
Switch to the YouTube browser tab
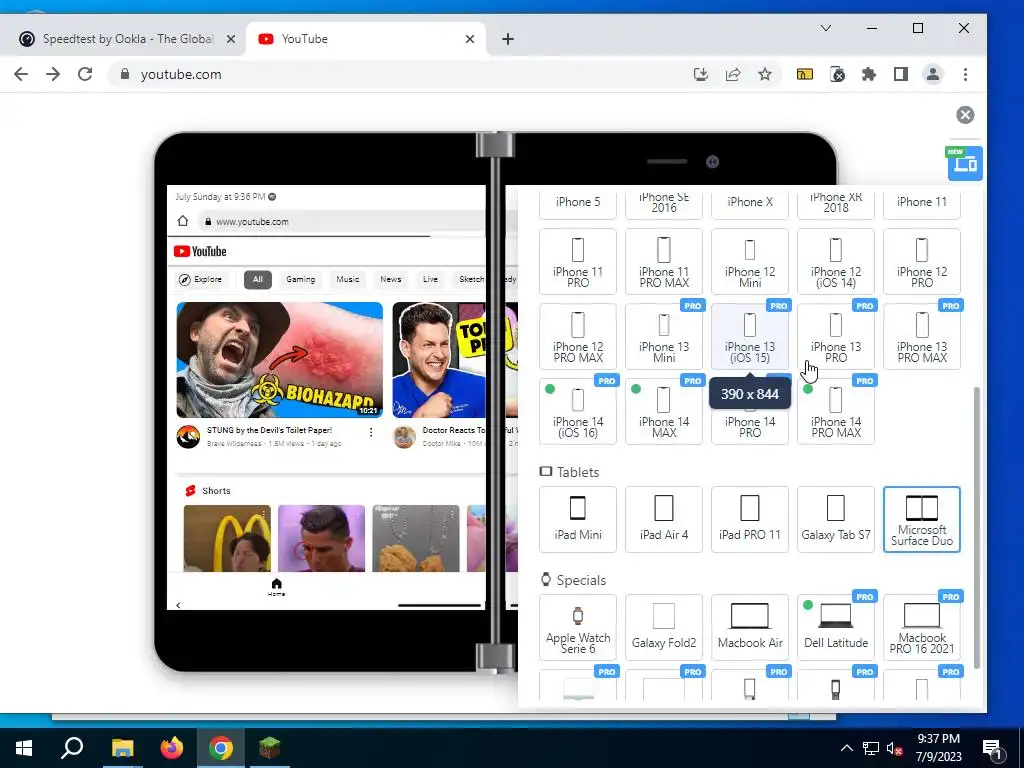[366, 39]
